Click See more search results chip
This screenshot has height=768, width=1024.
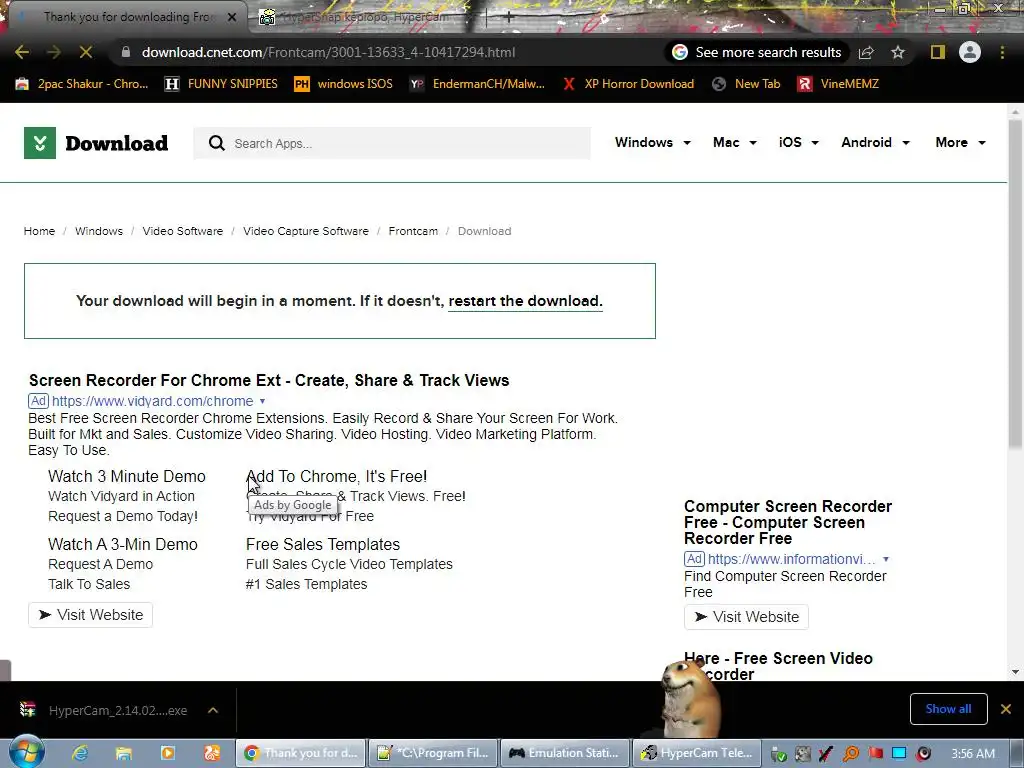coord(757,52)
